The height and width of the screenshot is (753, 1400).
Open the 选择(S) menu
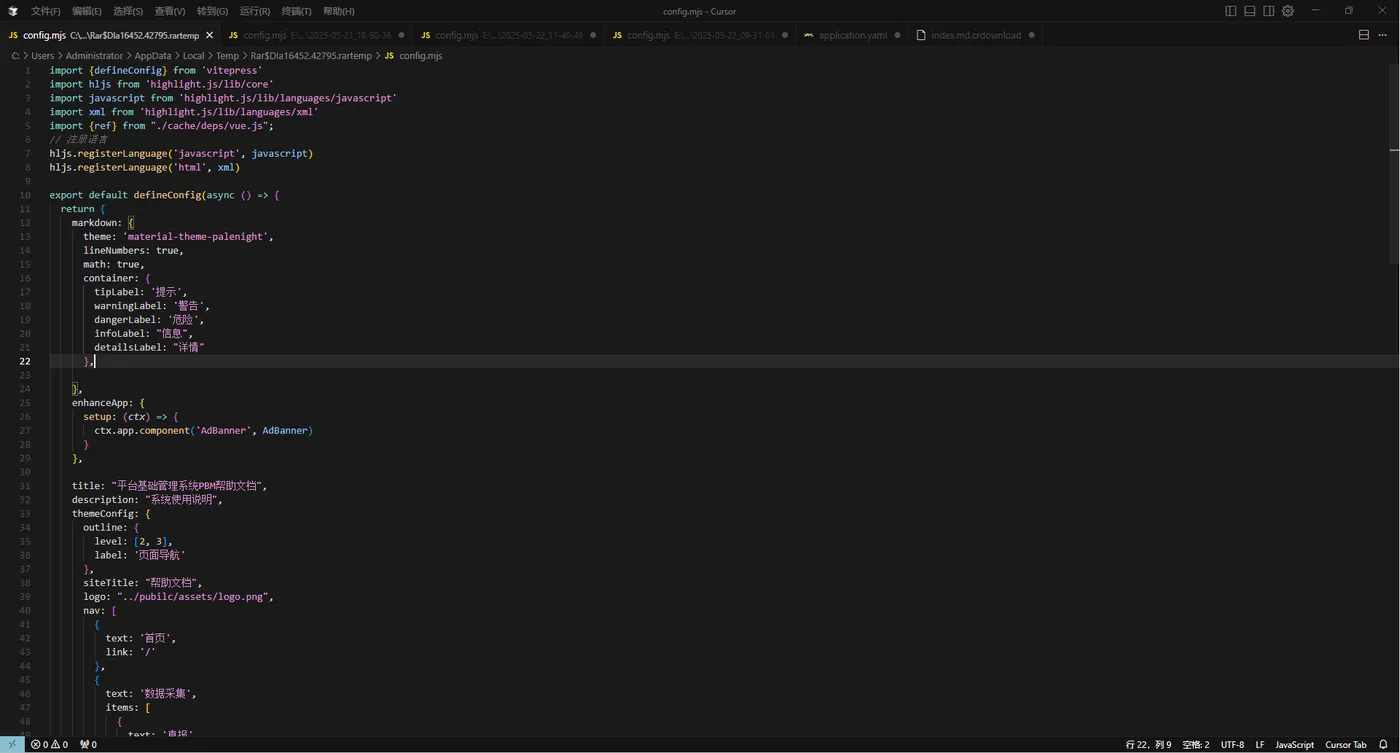(128, 11)
